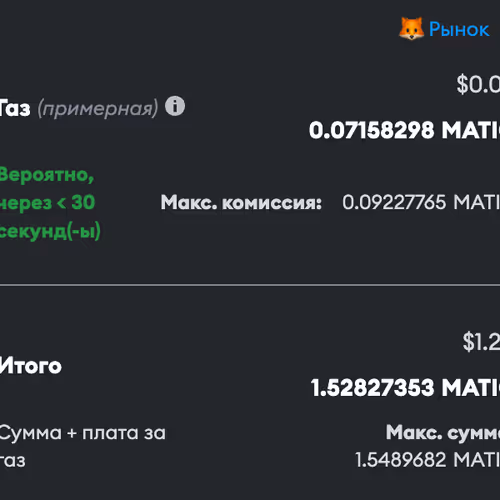Click the Макс. сумма label
This screenshot has height=500, width=500.
443,433
